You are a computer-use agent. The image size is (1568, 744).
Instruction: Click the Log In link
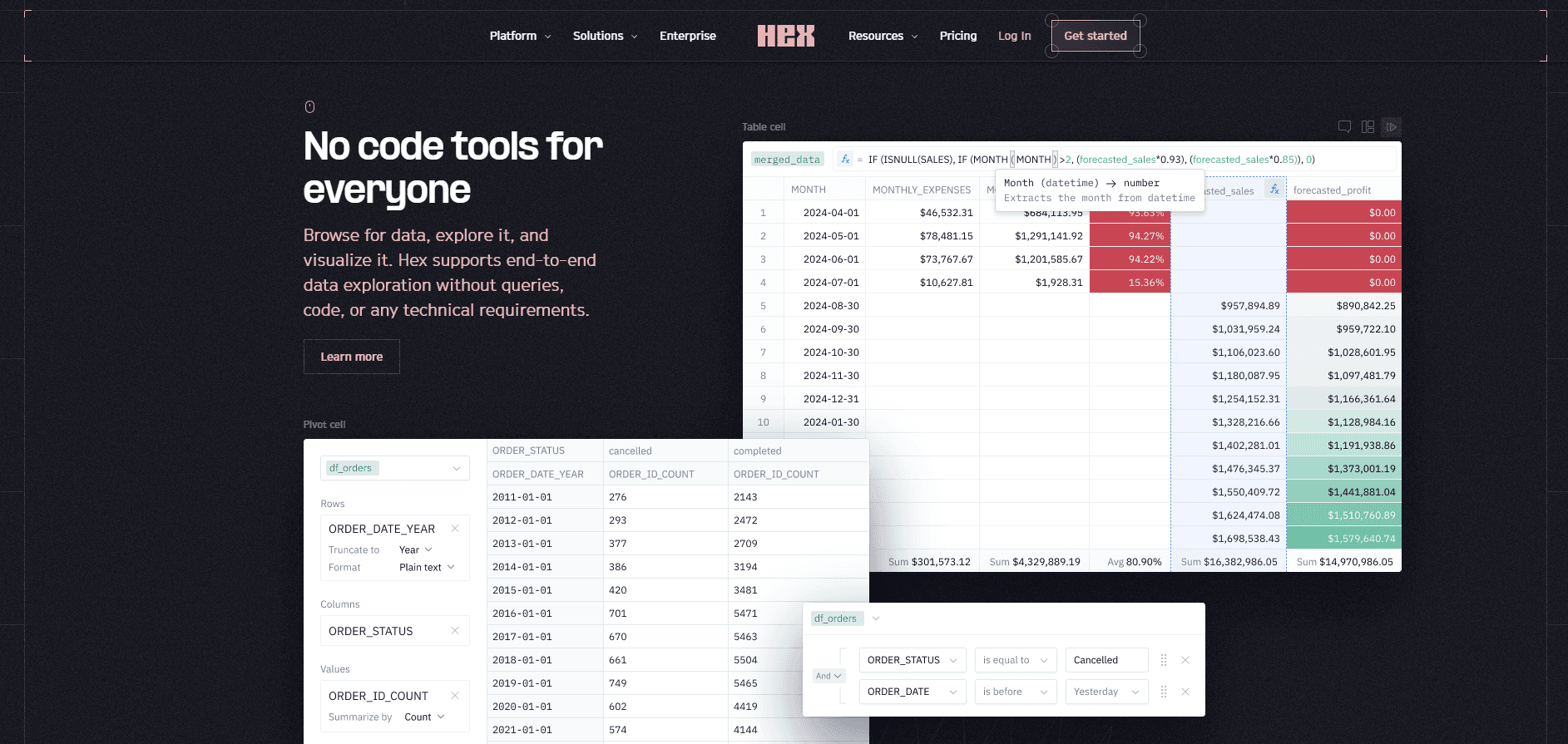pyautogui.click(x=1014, y=36)
